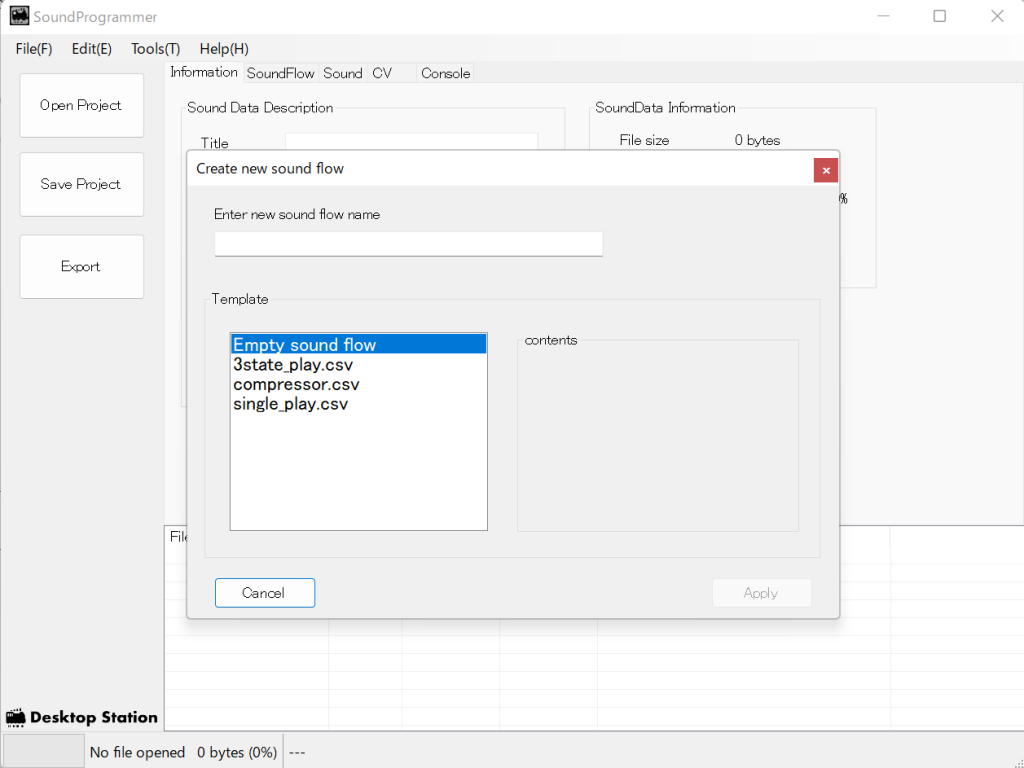The height and width of the screenshot is (768, 1024).
Task: Select Empty sound flow template
Action: pos(305,345)
